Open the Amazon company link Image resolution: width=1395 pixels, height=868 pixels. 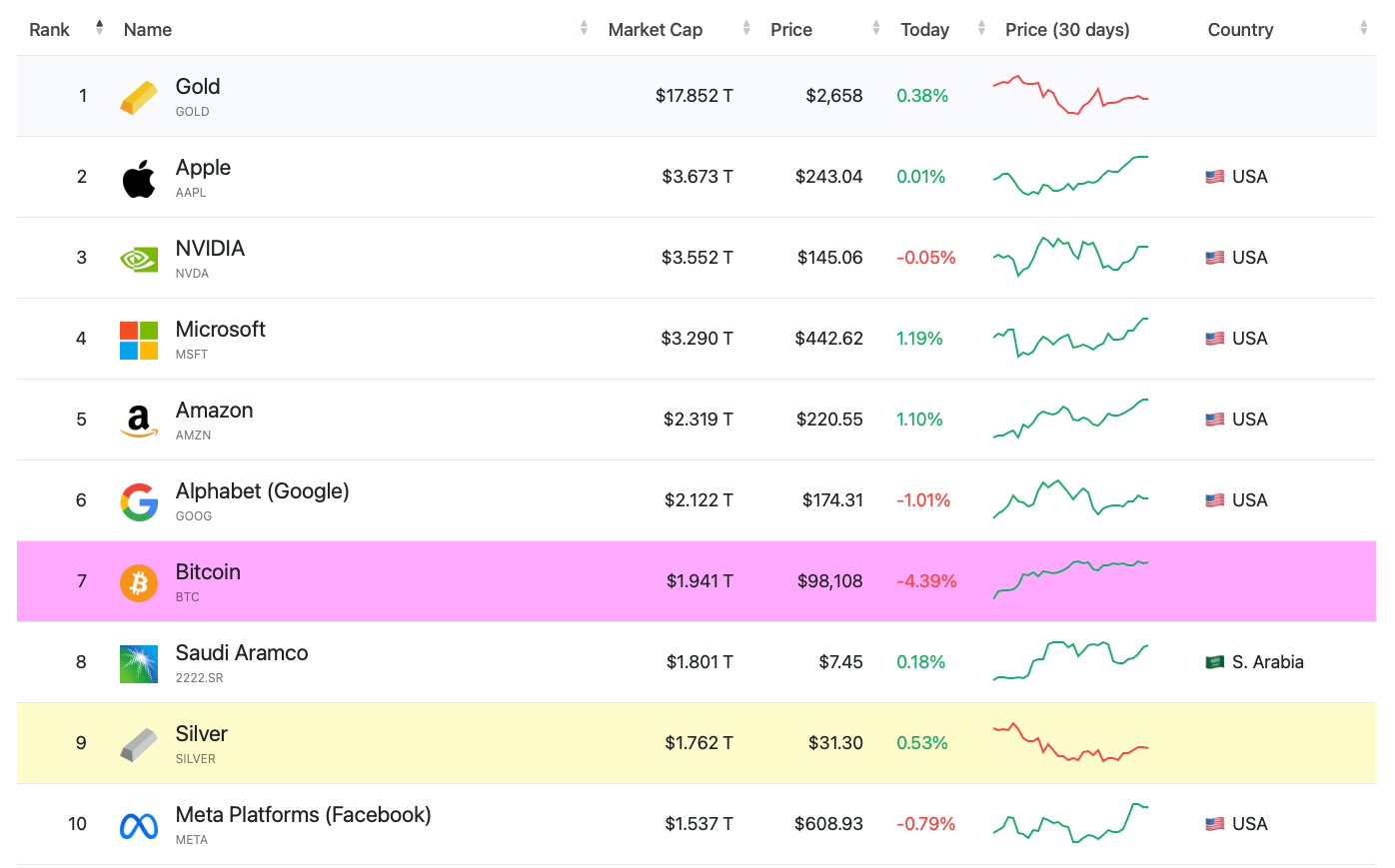[x=214, y=411]
